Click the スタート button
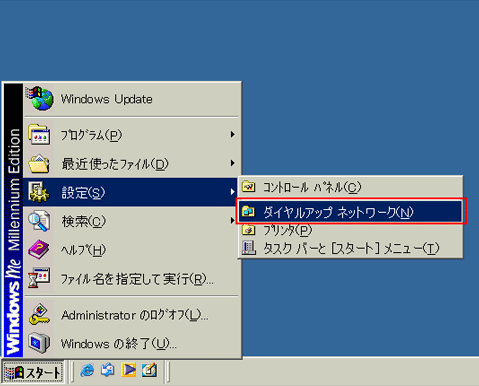The height and width of the screenshot is (386, 479). click(33, 372)
